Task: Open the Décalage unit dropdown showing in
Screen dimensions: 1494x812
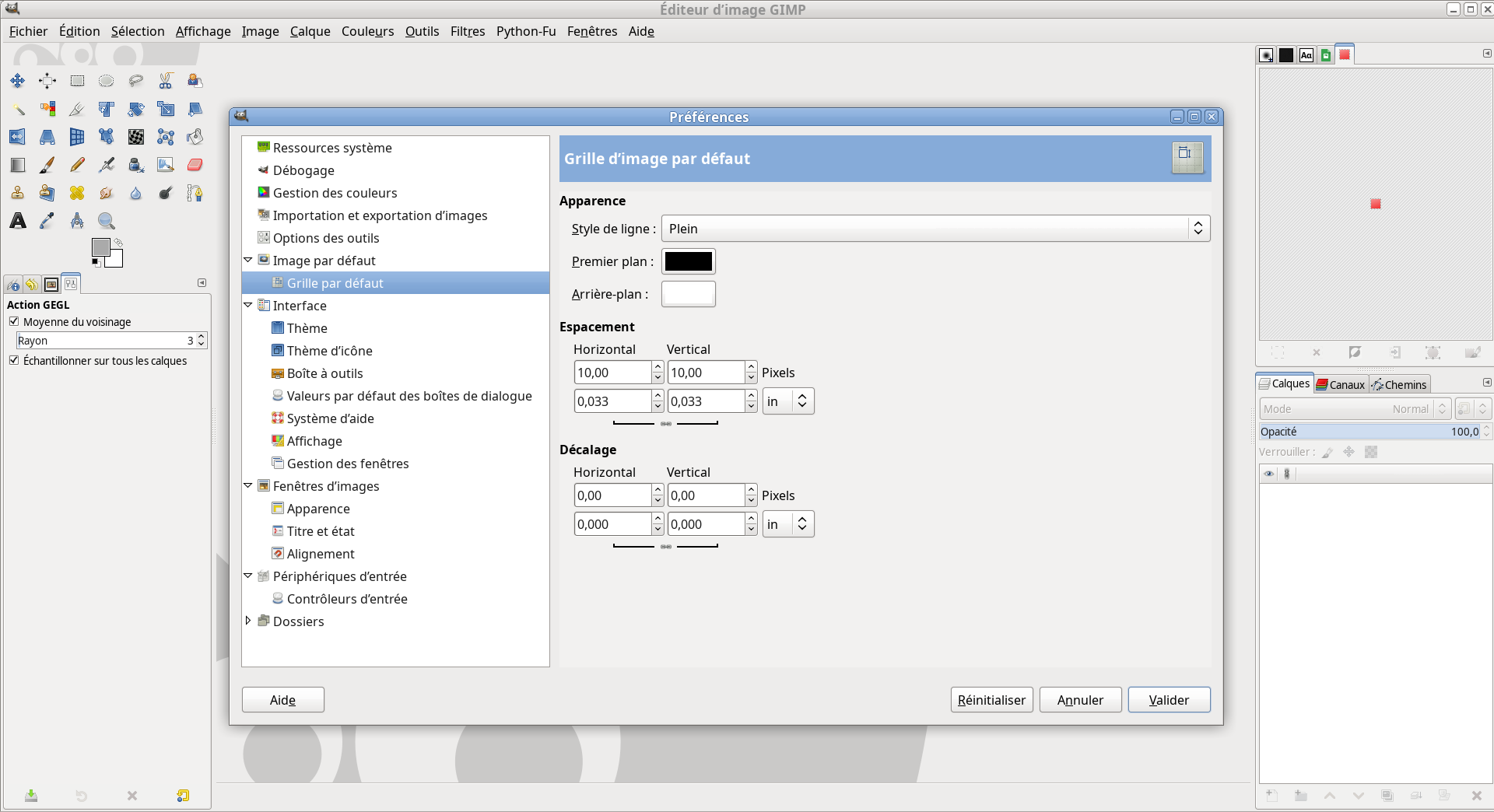Action: (x=788, y=524)
